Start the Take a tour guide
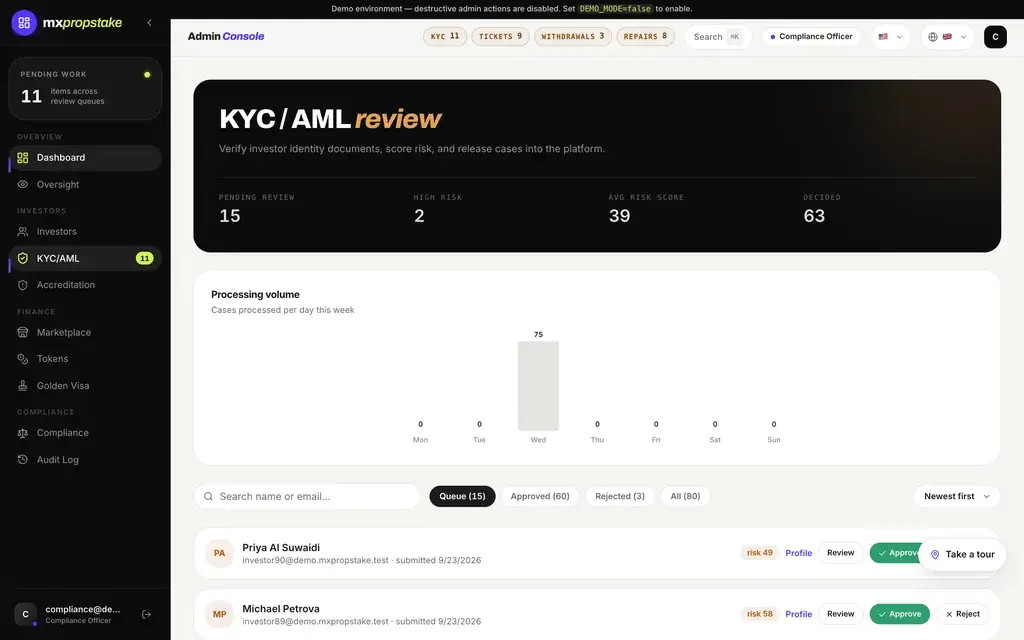Image resolution: width=1024 pixels, height=640 pixels. coord(962,554)
